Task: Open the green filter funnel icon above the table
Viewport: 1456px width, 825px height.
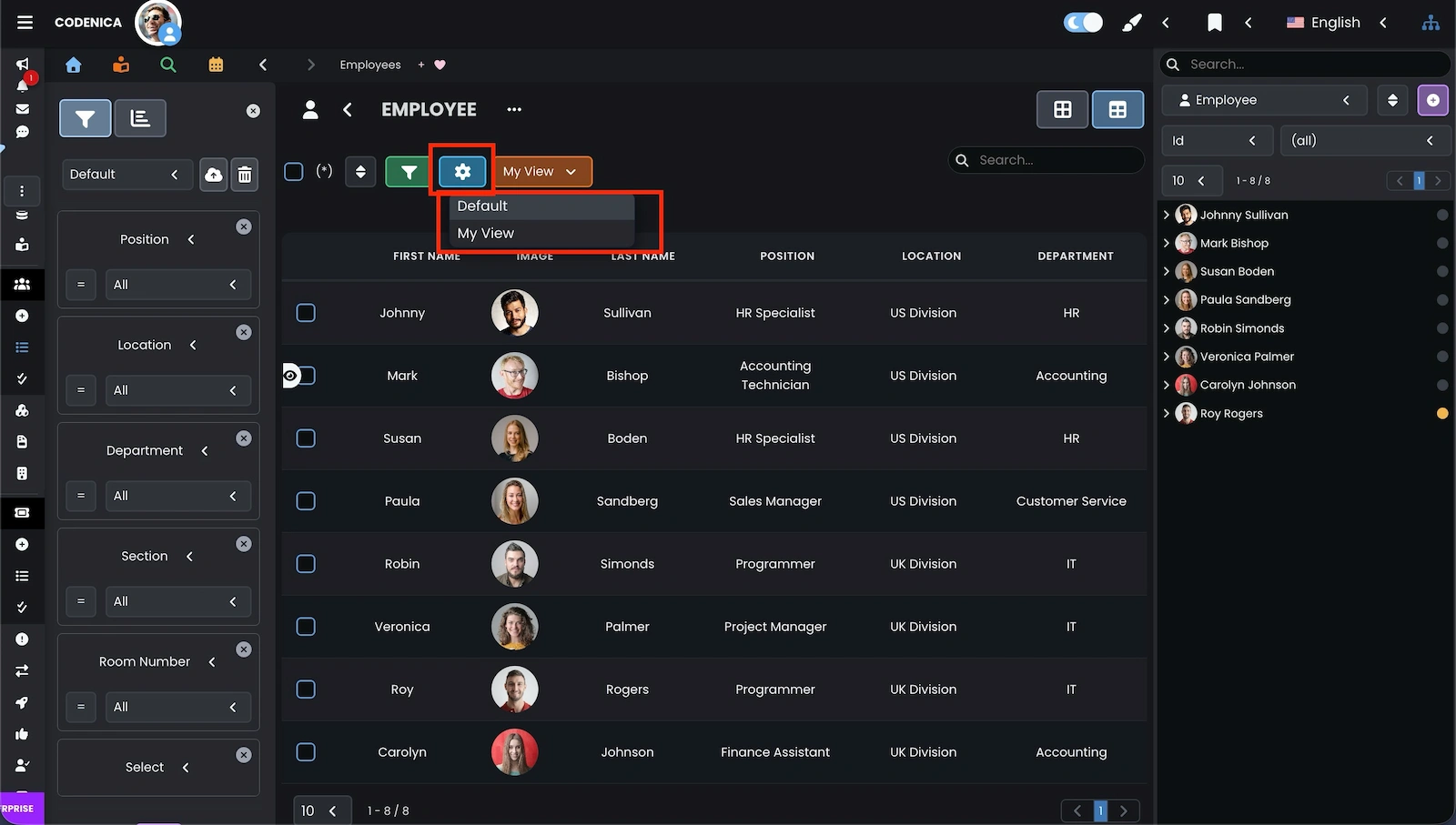Action: tap(407, 171)
